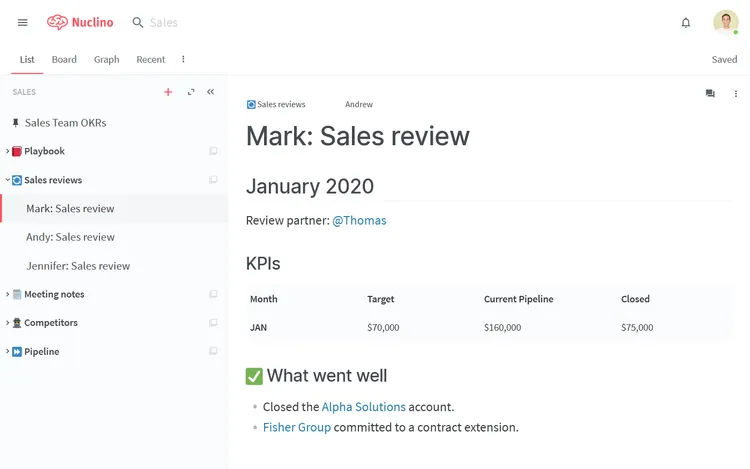750x469 pixels.
Task: Expand the Meeting notes collection
Action: [x=8, y=294]
